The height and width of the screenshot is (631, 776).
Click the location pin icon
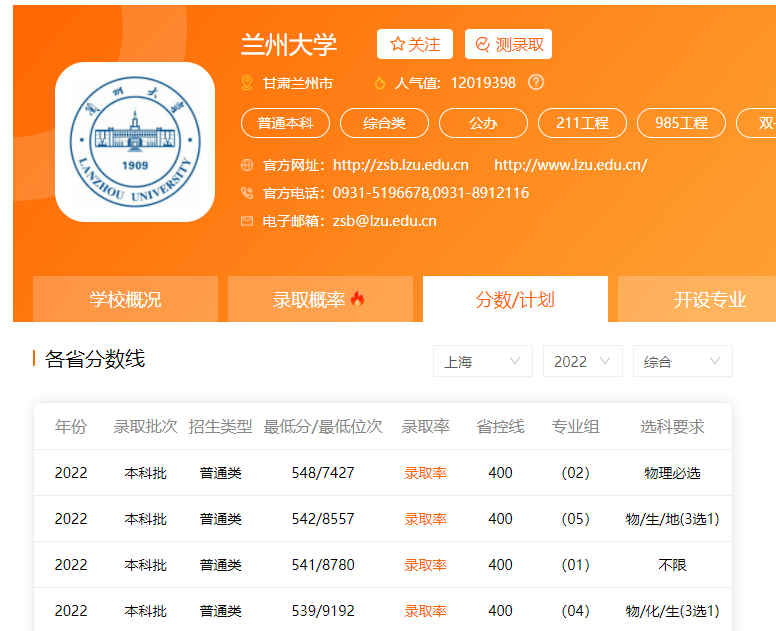tap(246, 83)
